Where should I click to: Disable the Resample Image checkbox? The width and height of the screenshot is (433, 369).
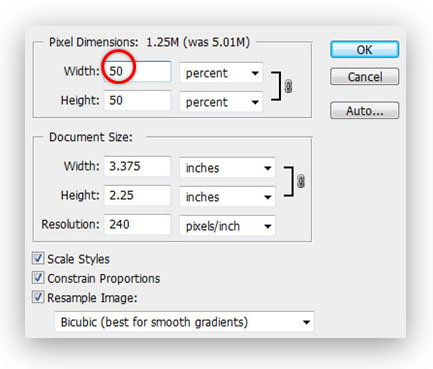(x=38, y=297)
